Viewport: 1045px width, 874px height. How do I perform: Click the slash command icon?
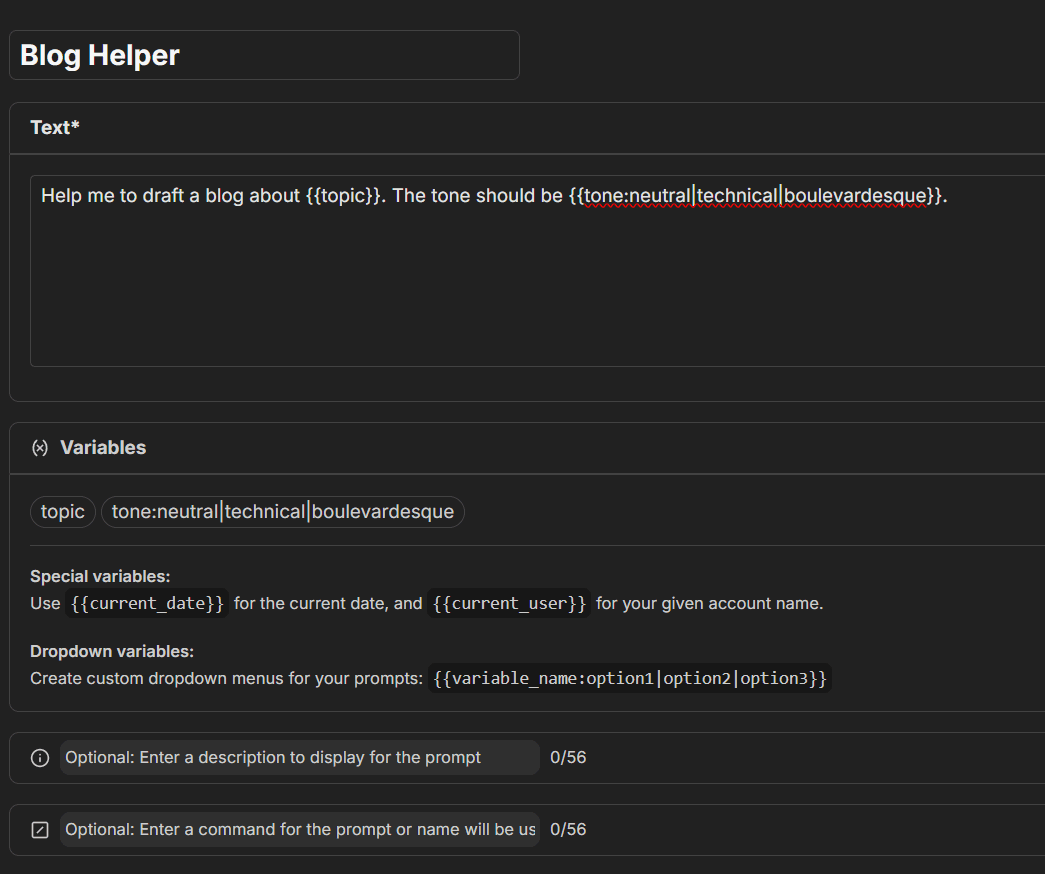pos(40,830)
